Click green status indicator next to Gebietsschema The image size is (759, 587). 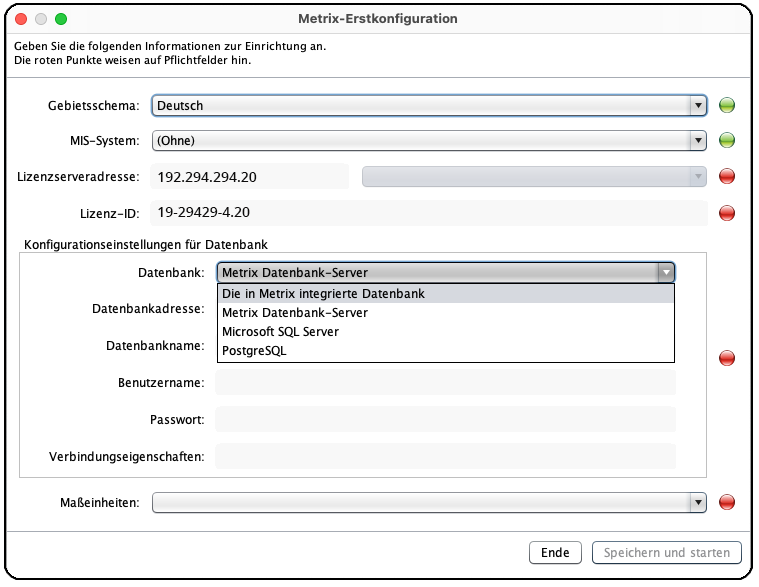click(727, 105)
